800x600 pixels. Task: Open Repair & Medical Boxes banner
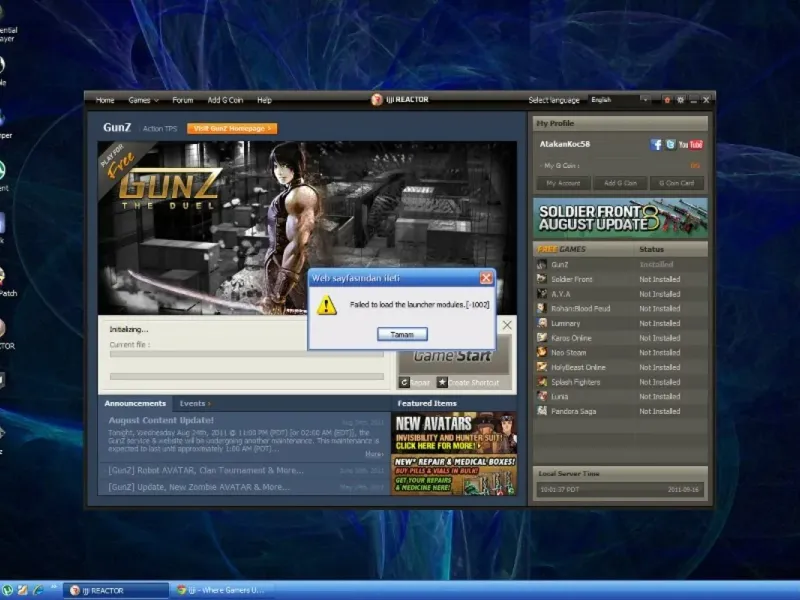pyautogui.click(x=454, y=475)
